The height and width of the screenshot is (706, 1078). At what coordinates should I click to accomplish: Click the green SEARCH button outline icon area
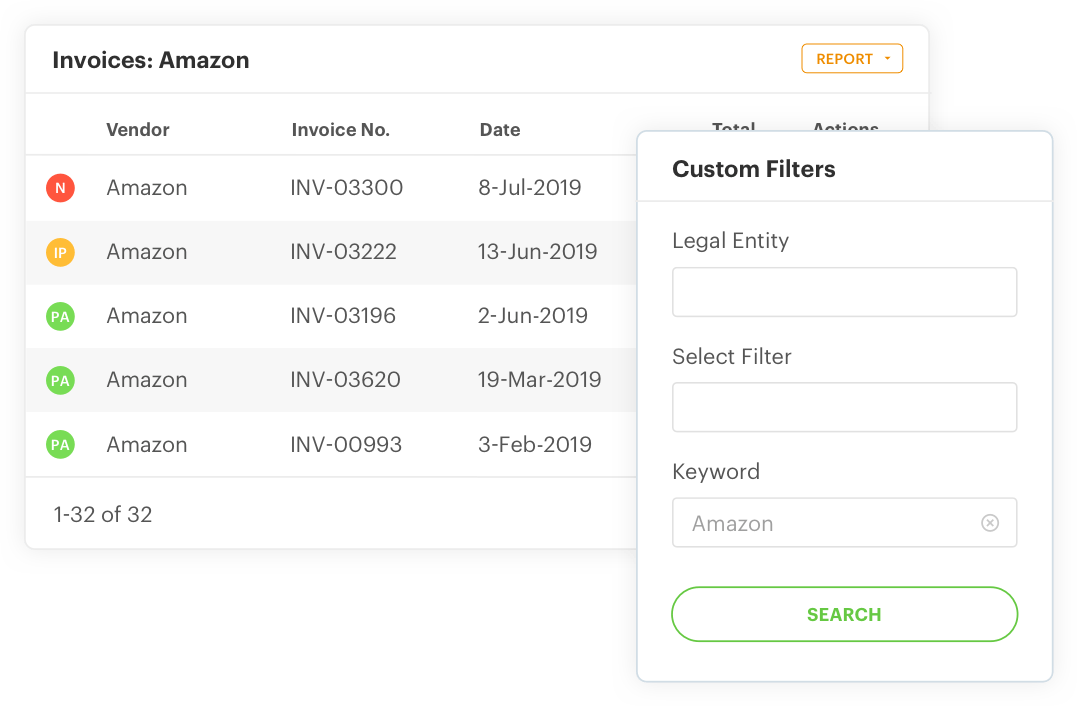[844, 614]
